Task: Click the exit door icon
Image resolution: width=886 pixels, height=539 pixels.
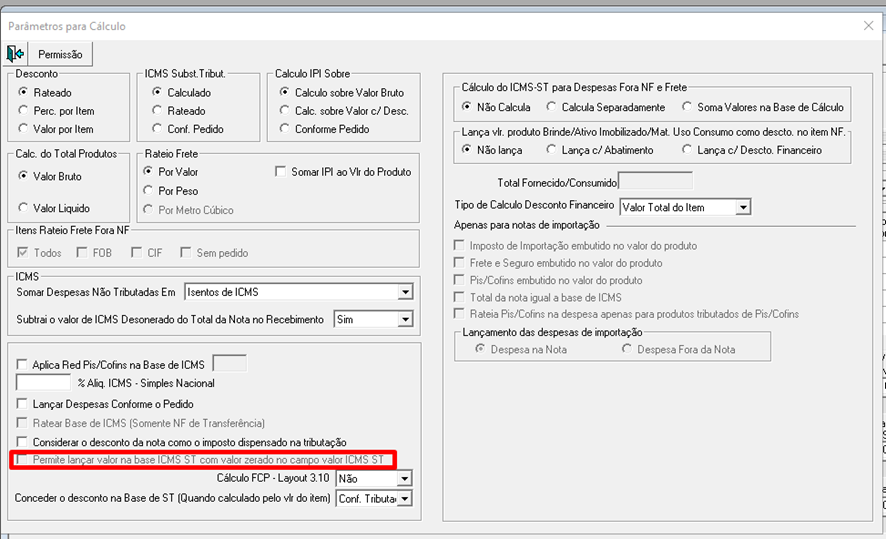Action: (15, 54)
